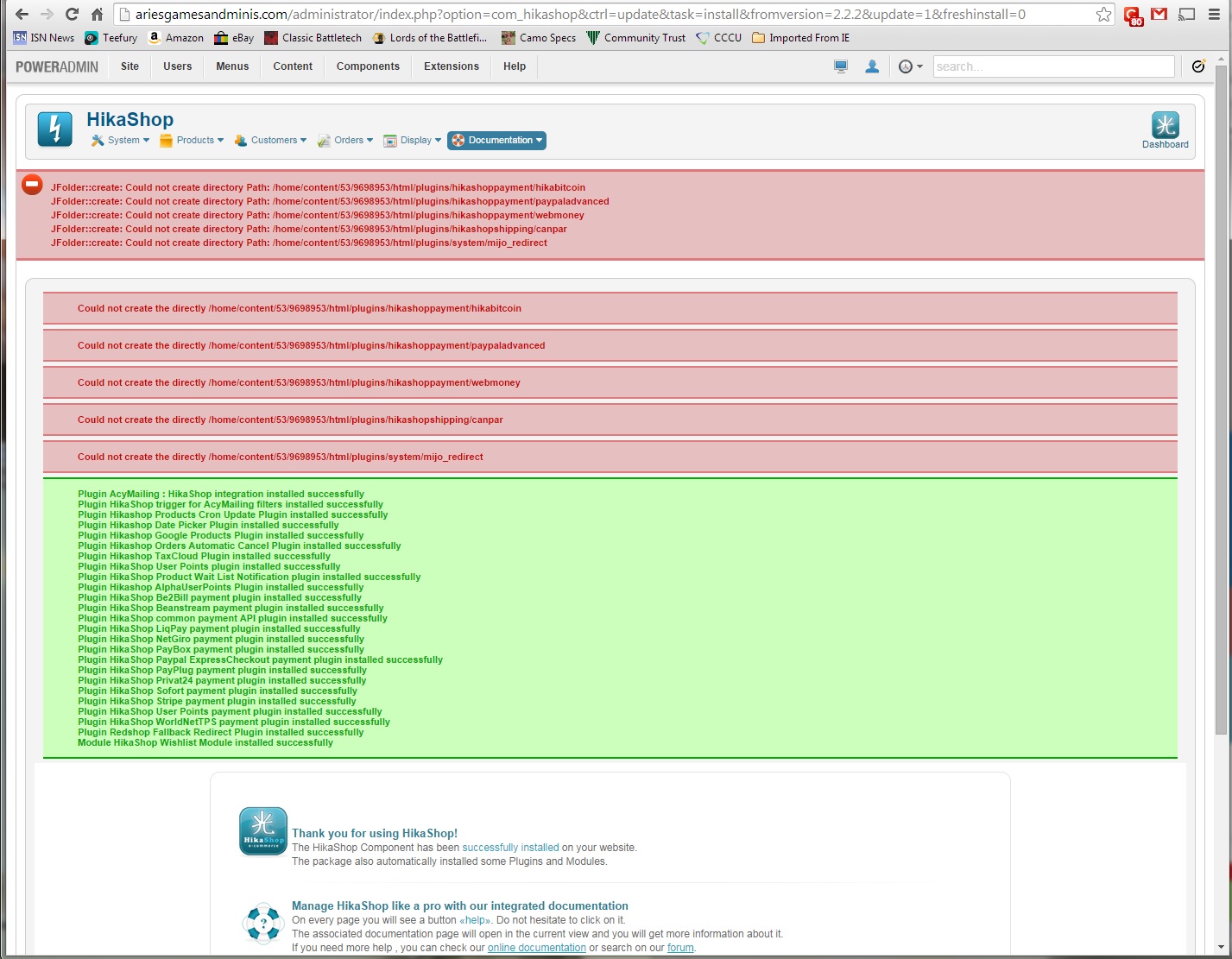
Task: Click 'Manage HikaShop like a pro' heading
Action: (x=460, y=905)
